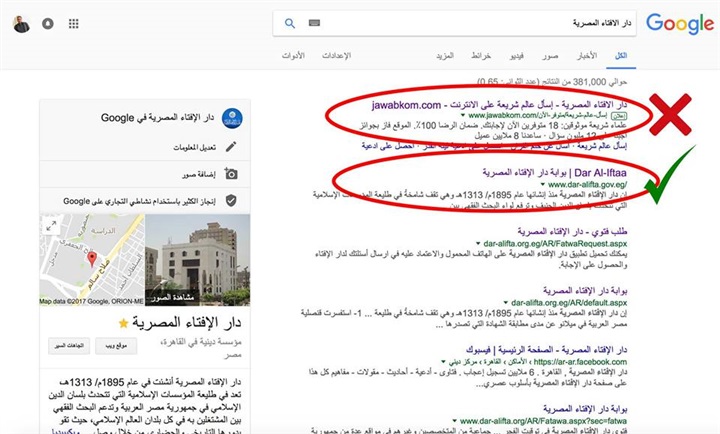Click the اتجاهات السير (Directions) button
This screenshot has height=434, width=720.
69,345
